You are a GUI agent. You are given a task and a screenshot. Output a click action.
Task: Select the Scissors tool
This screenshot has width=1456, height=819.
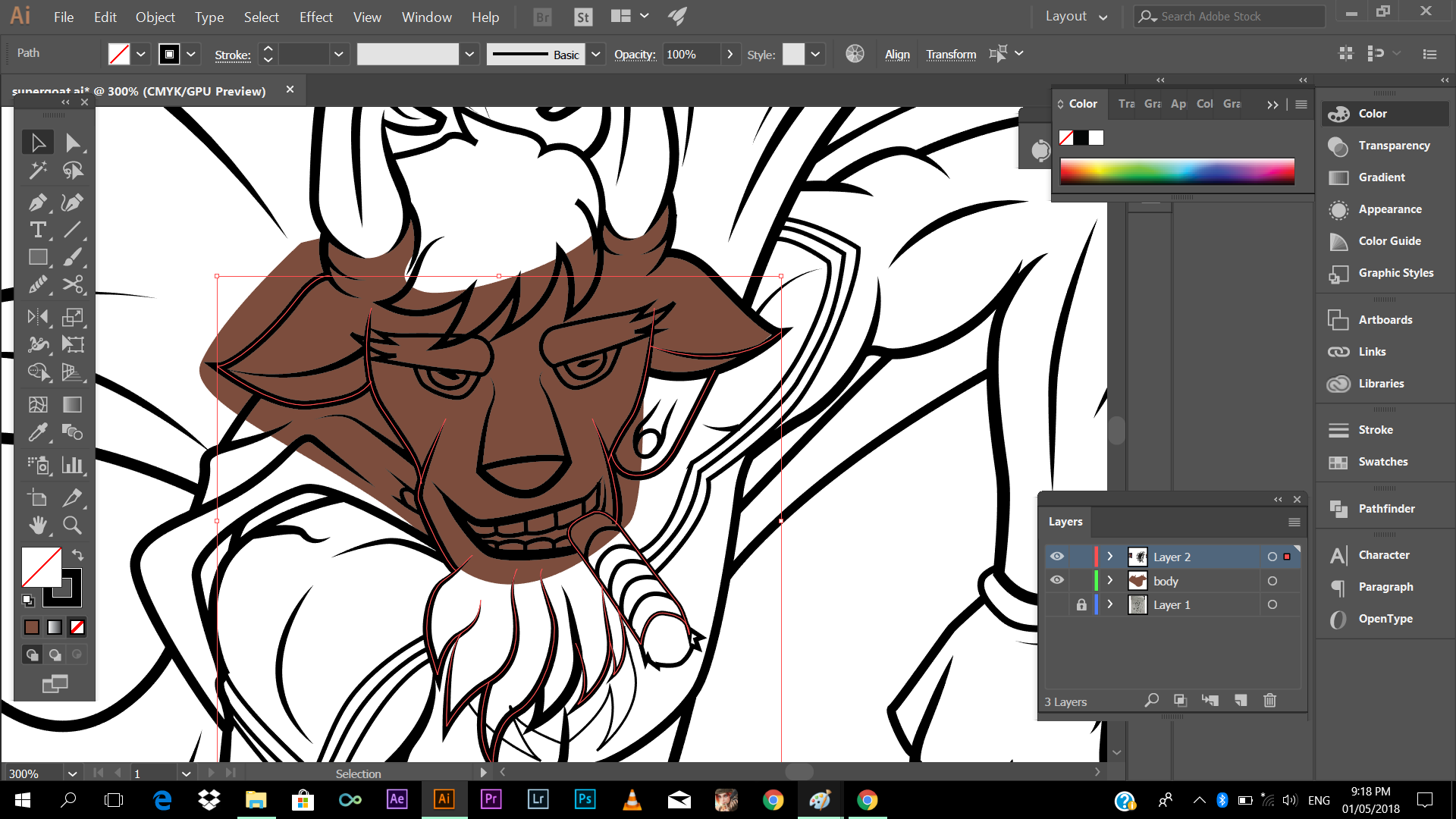pyautogui.click(x=72, y=285)
